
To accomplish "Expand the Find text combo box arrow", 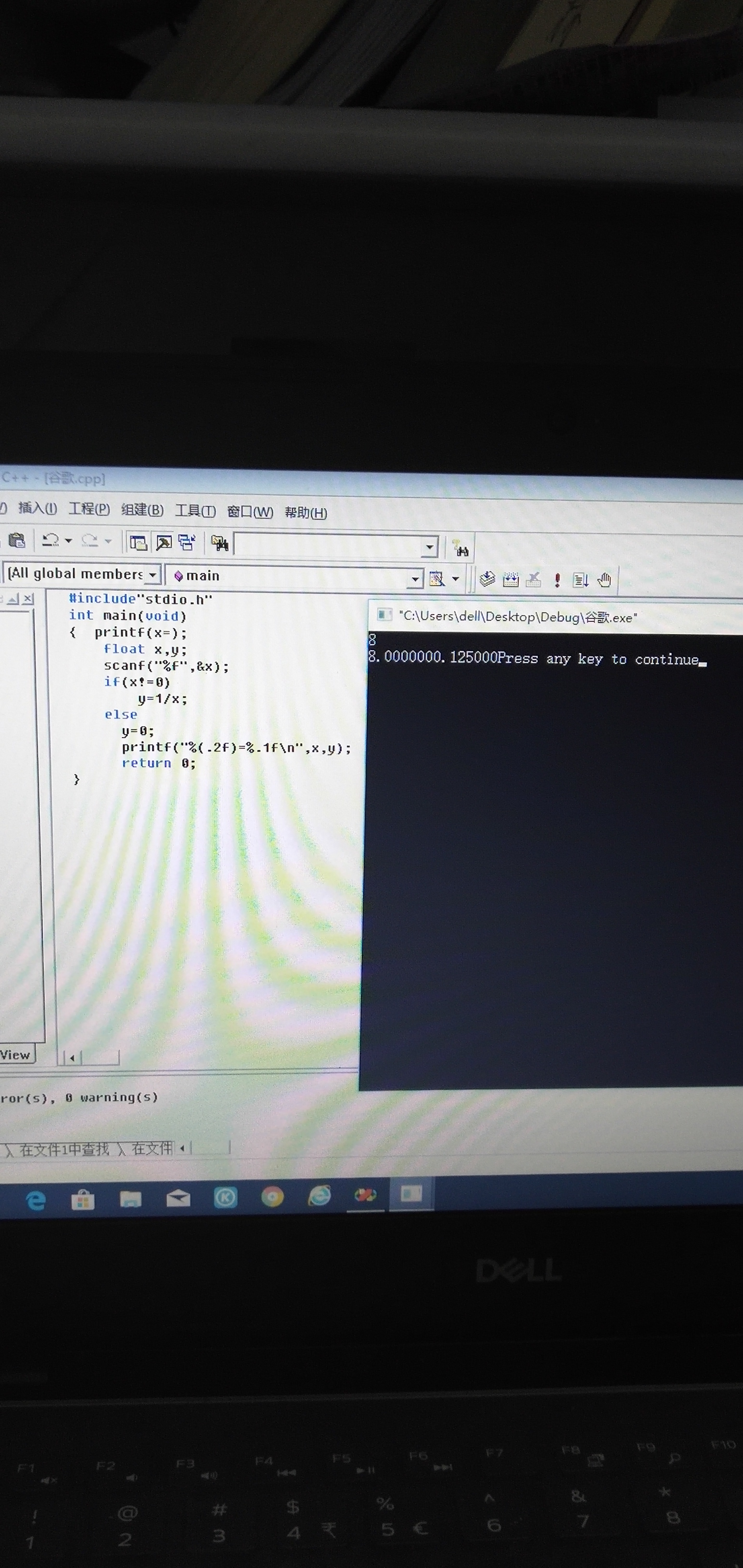I will coord(430,547).
